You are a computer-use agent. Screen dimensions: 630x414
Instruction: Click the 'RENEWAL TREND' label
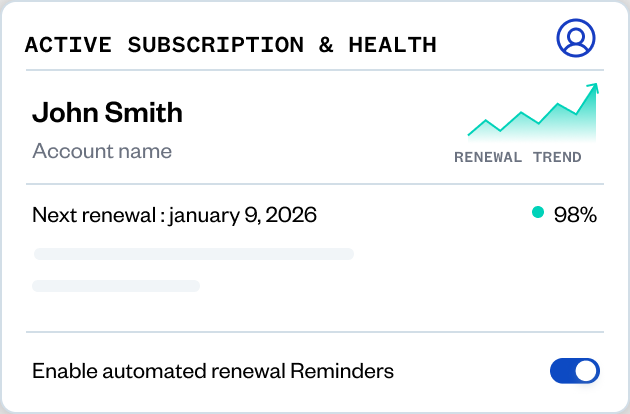[x=518, y=157]
